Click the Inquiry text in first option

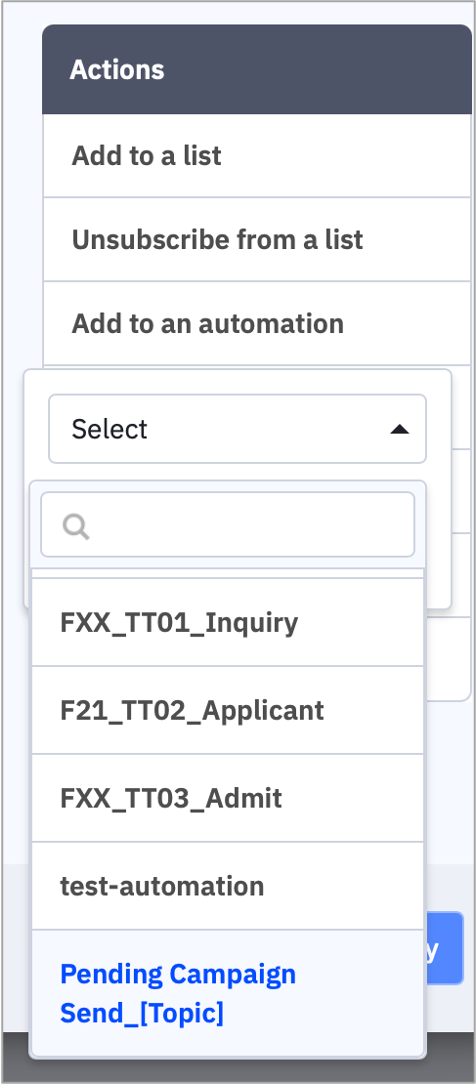pos(252,623)
